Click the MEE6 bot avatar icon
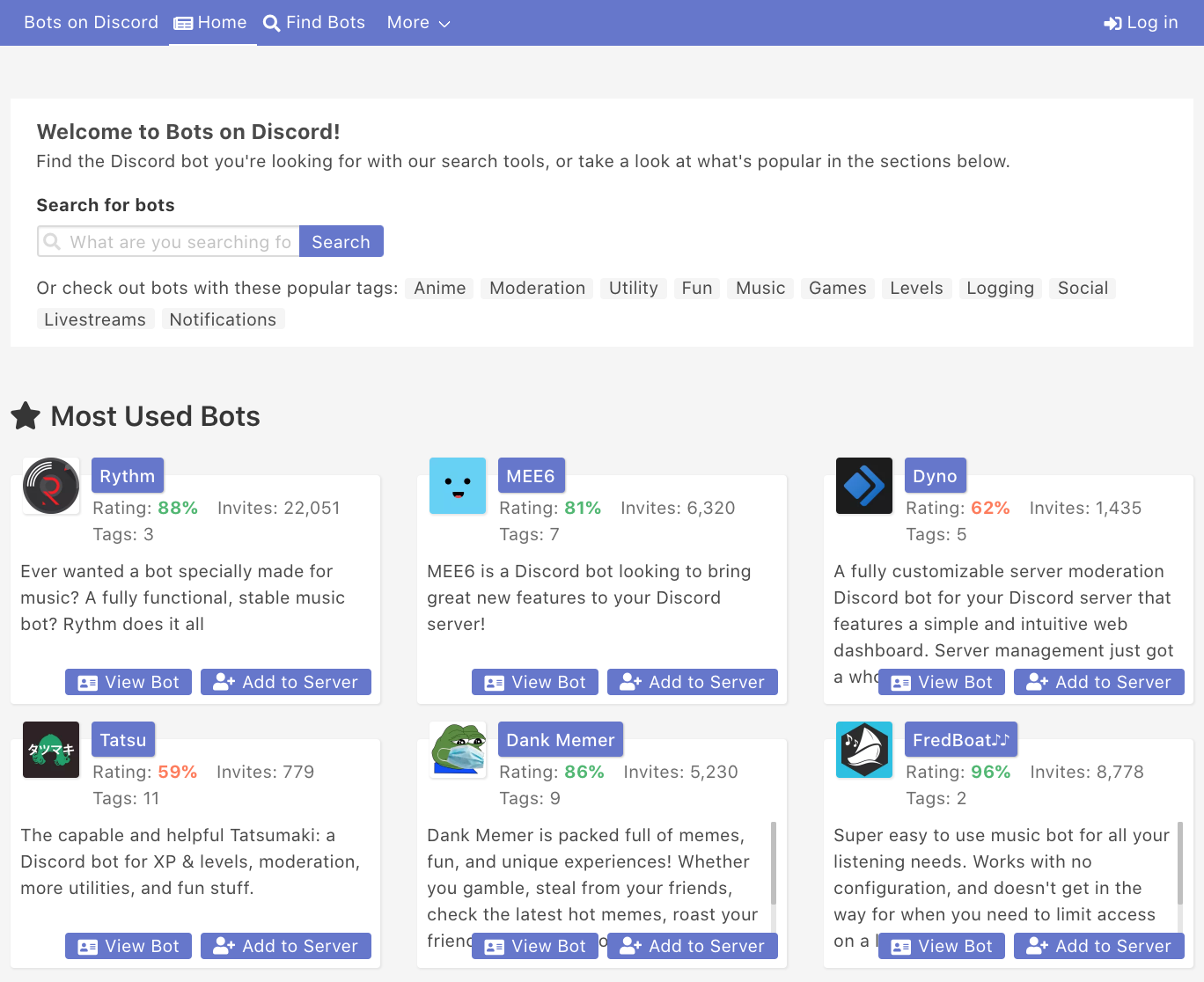This screenshot has height=982, width=1204. [x=458, y=486]
